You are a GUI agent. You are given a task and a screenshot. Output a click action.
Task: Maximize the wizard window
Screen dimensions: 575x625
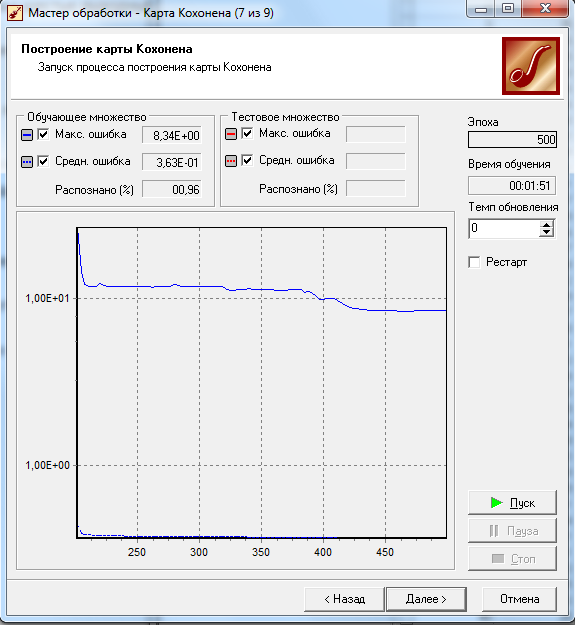508,9
